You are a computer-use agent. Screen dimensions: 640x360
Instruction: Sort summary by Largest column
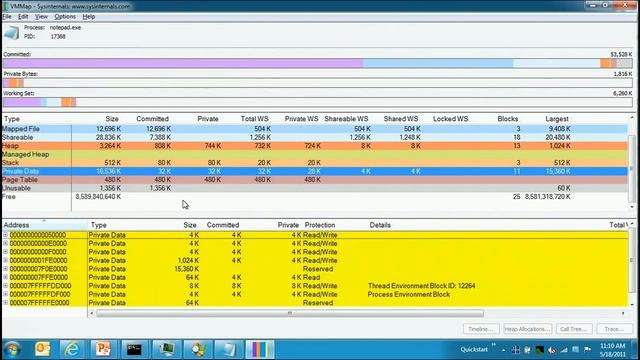pyautogui.click(x=557, y=119)
